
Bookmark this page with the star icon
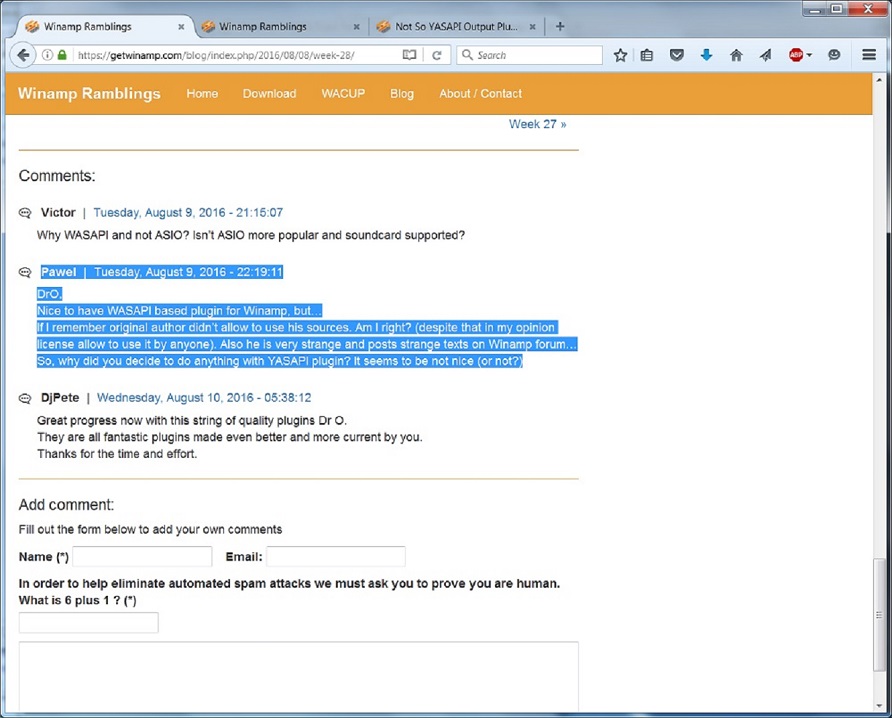click(620, 56)
